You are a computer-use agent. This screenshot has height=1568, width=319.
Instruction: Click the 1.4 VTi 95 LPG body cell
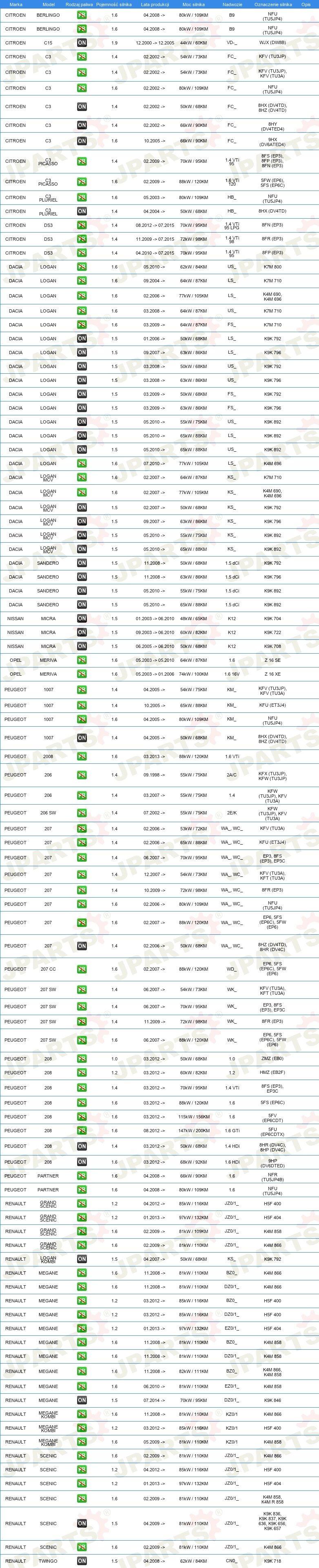[232, 225]
